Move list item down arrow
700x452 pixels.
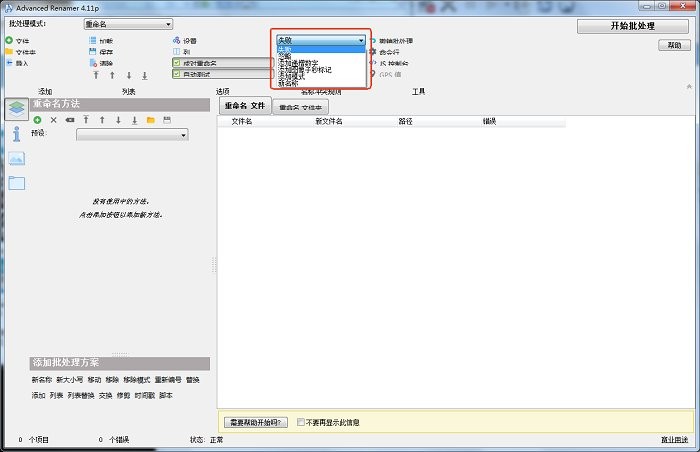pos(129,75)
